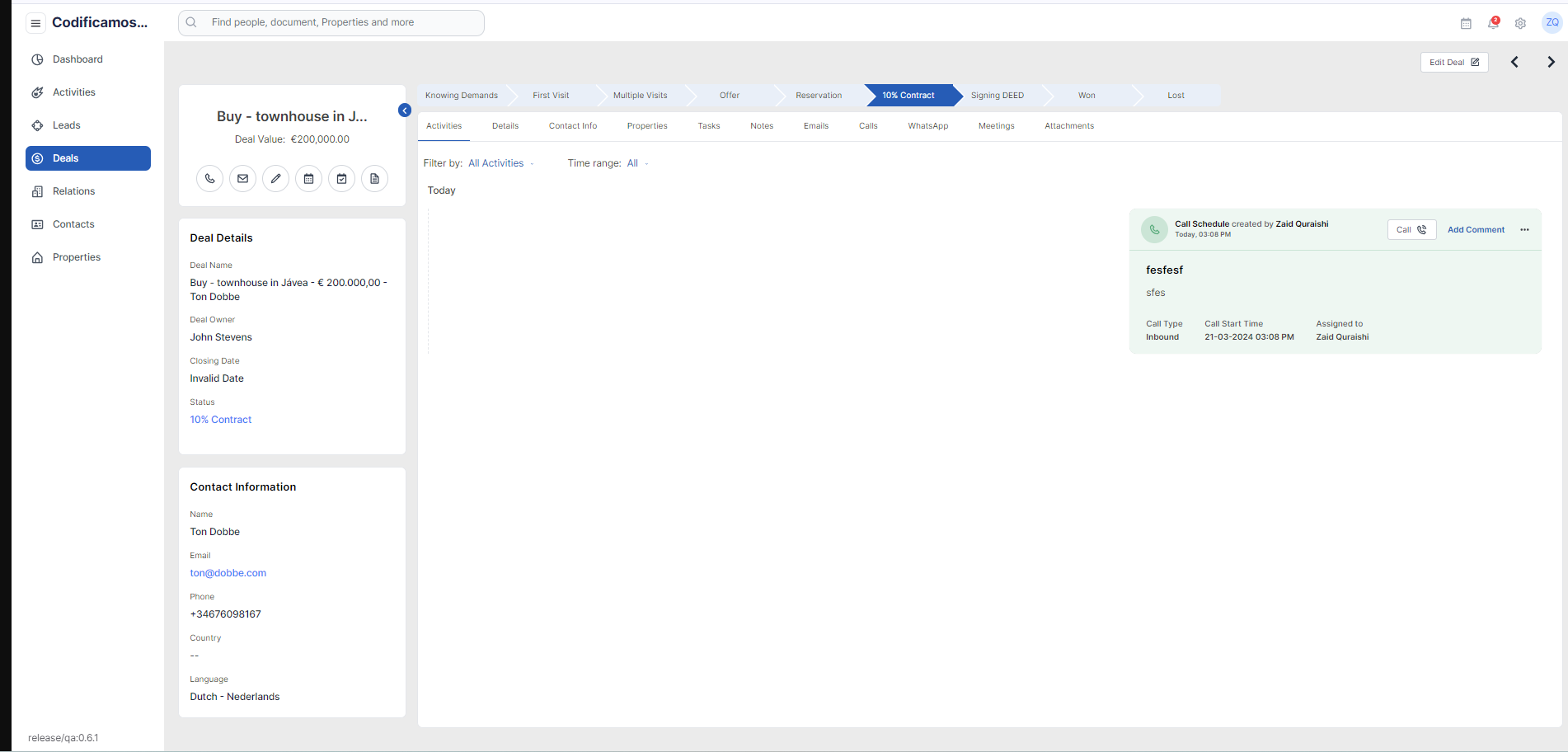The image size is (1568, 752).
Task: Open the three-dot menu on call schedule card
Action: [1524, 230]
